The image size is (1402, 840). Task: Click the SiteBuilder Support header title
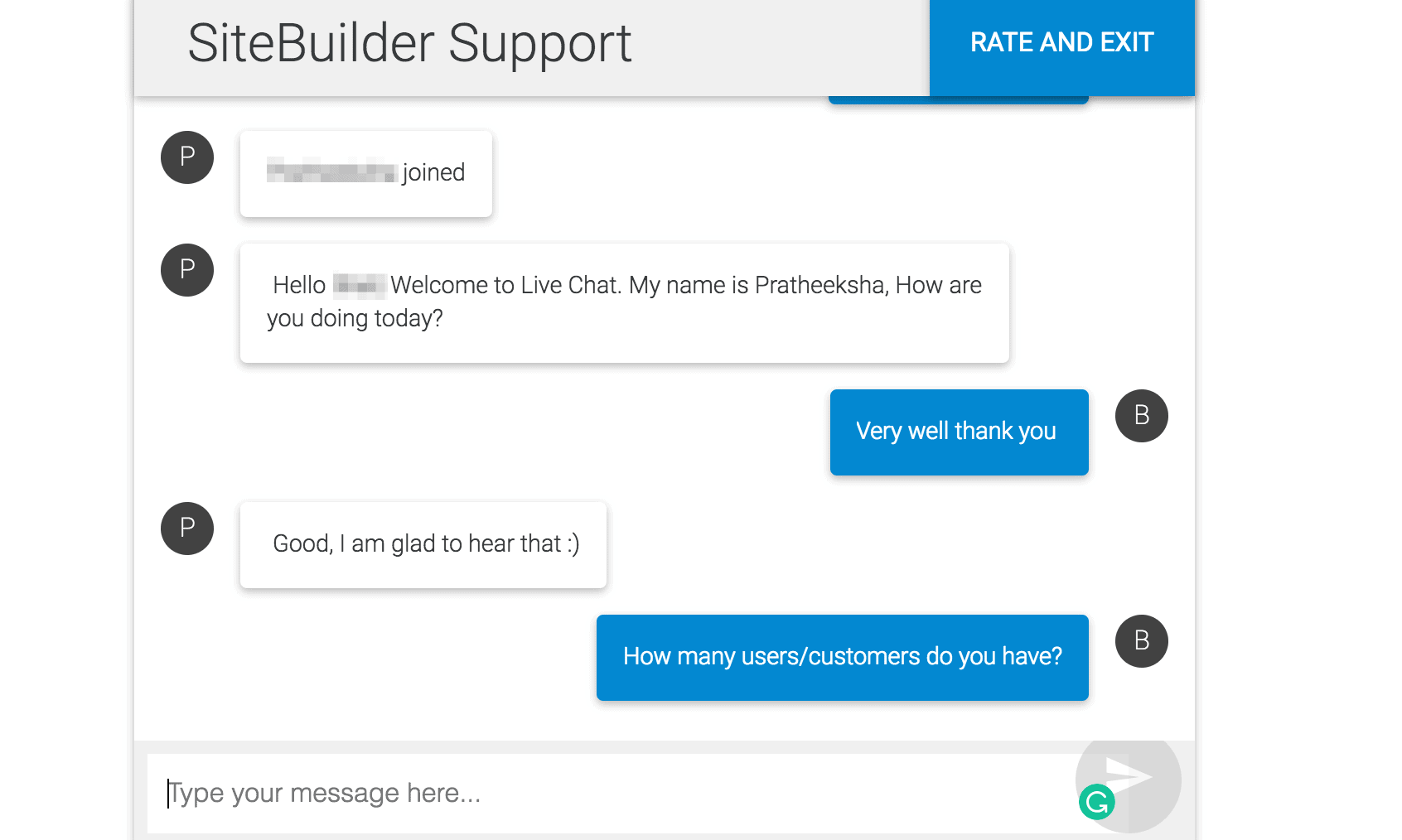pos(409,43)
